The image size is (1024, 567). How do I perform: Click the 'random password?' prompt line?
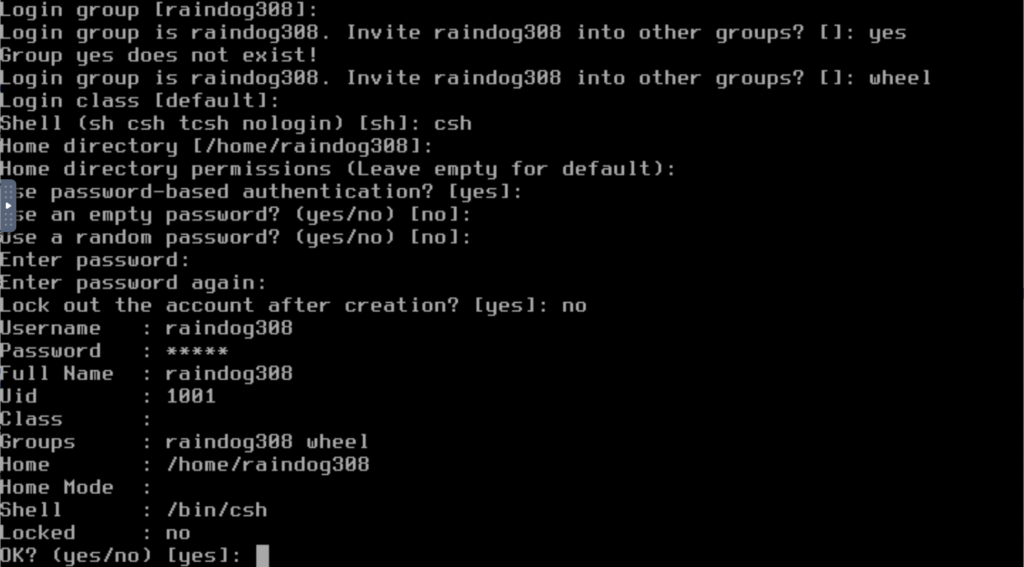tap(235, 238)
